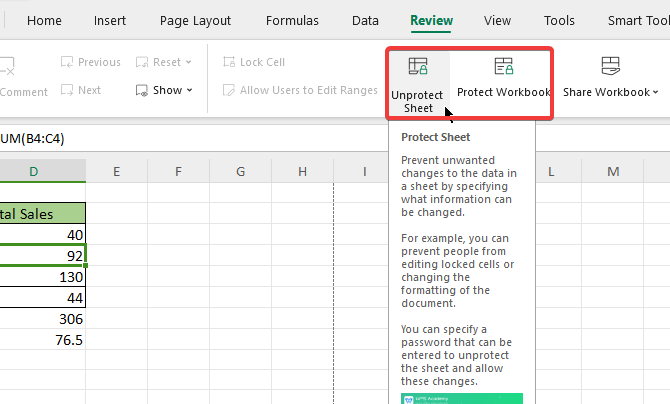
Task: Select the cell with value 306
Action: [x=43, y=318]
